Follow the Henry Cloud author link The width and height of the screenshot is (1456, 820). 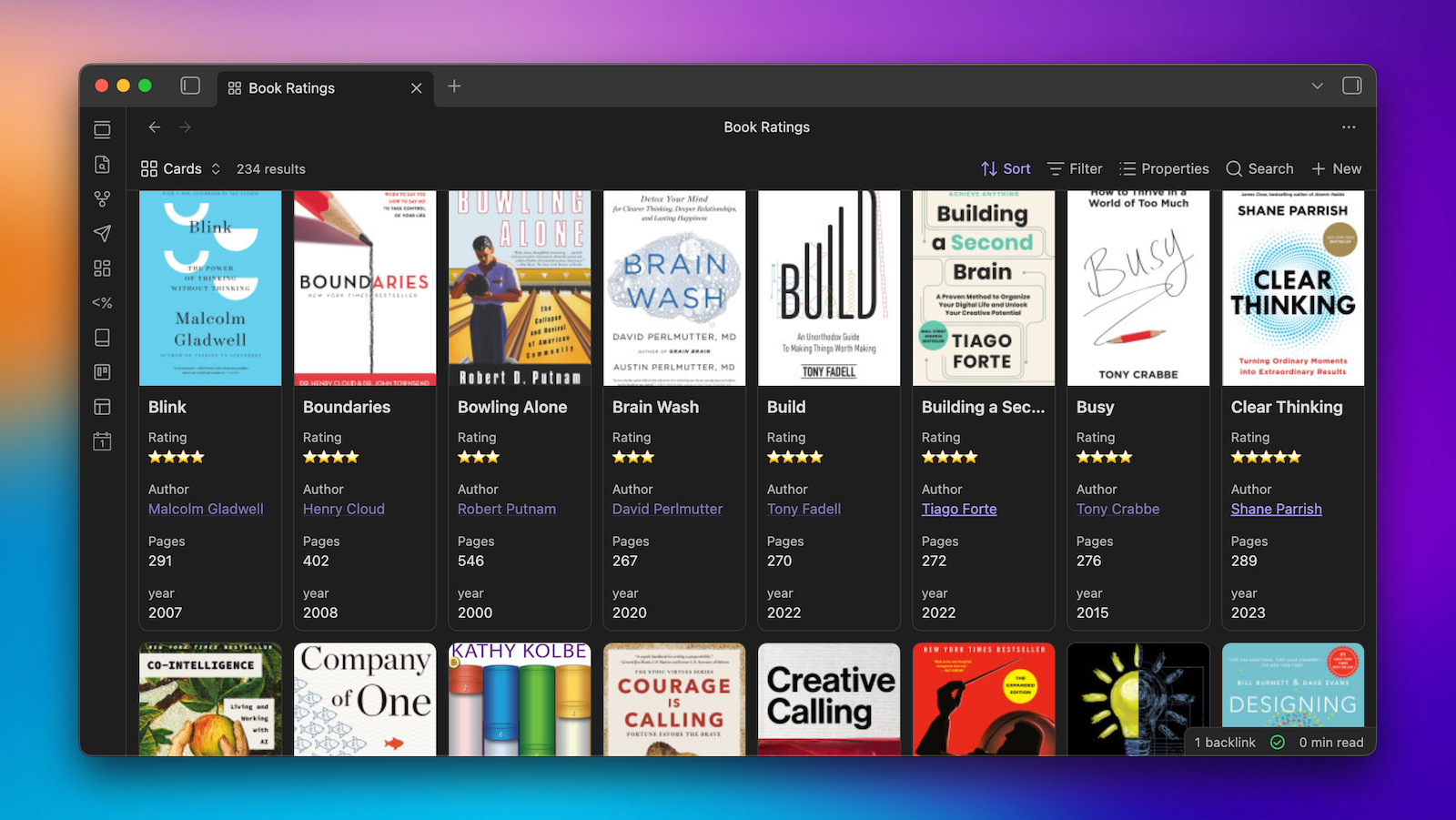coord(344,510)
